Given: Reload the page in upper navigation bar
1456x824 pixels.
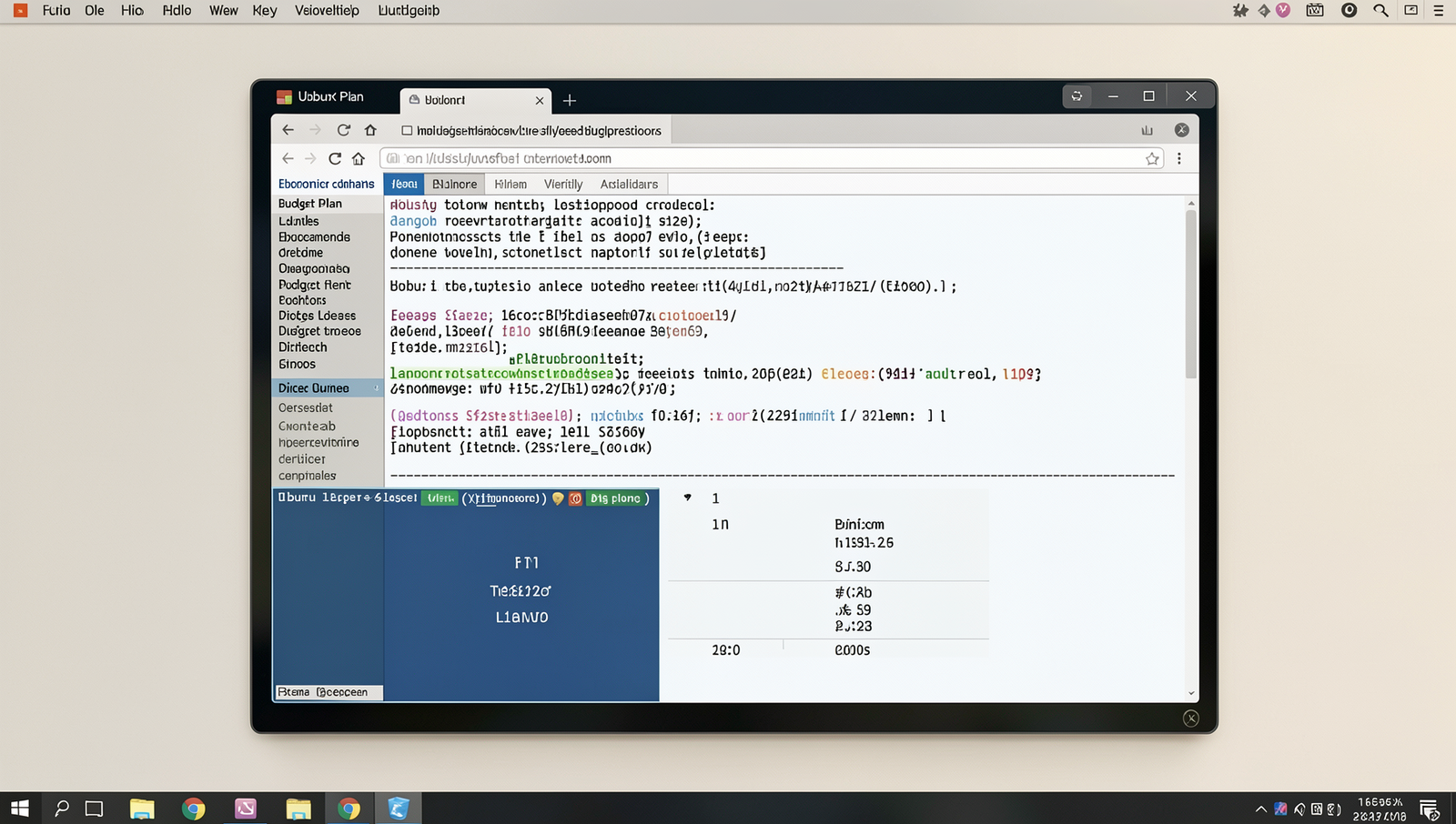Looking at the screenshot, I should tap(343, 130).
